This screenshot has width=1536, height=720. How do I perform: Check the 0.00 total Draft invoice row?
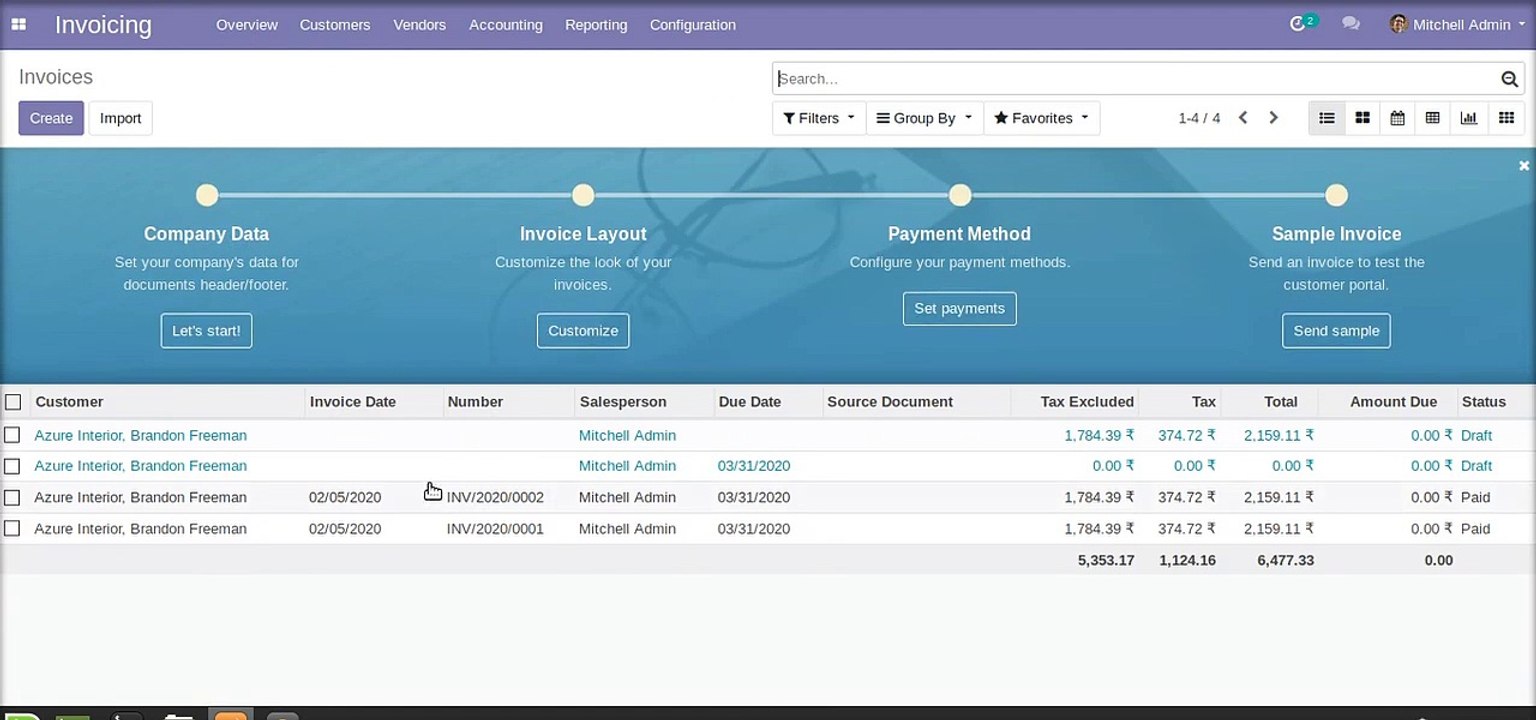12,466
